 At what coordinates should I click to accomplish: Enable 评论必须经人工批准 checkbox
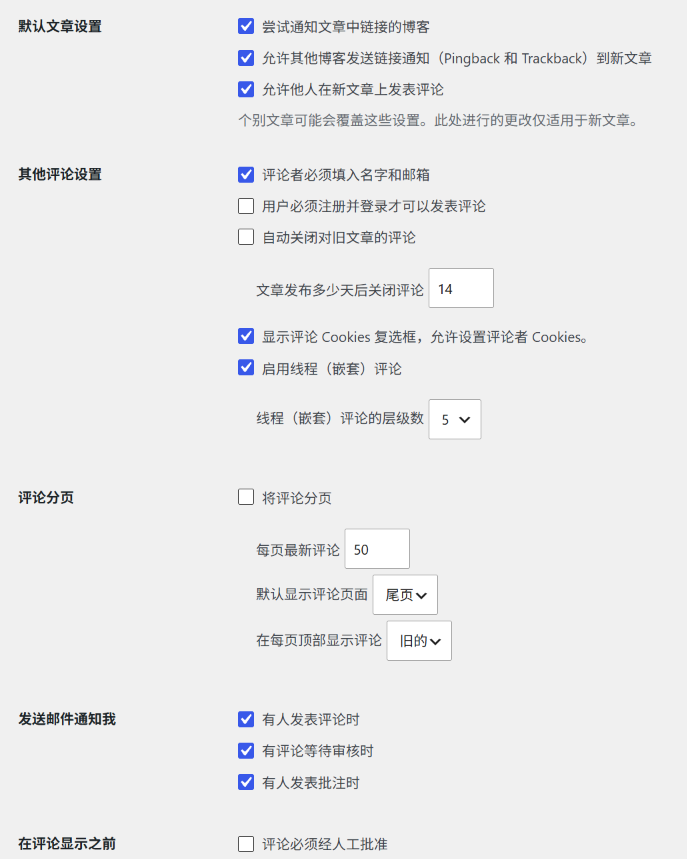click(246, 844)
